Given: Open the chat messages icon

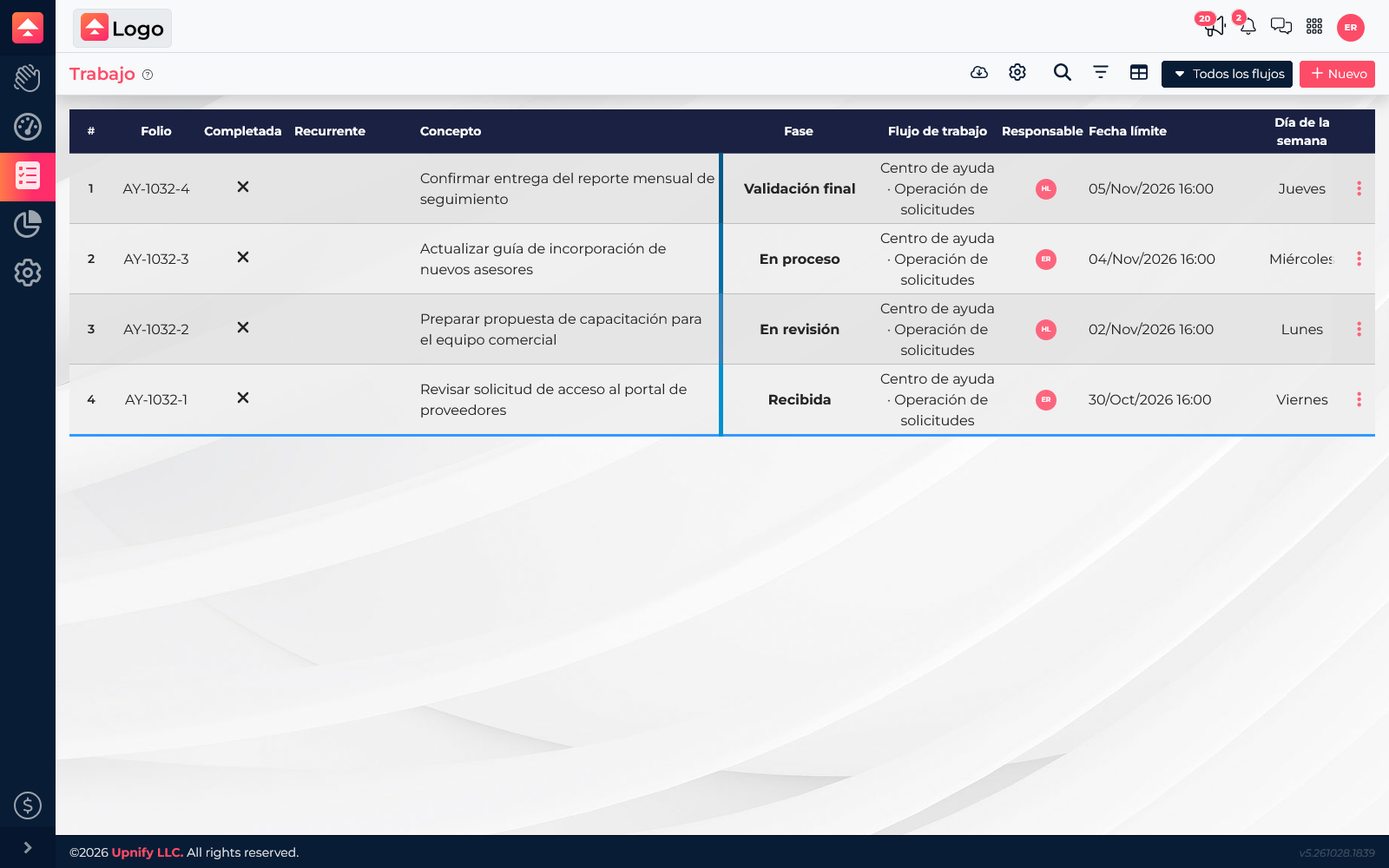Looking at the screenshot, I should [1281, 26].
